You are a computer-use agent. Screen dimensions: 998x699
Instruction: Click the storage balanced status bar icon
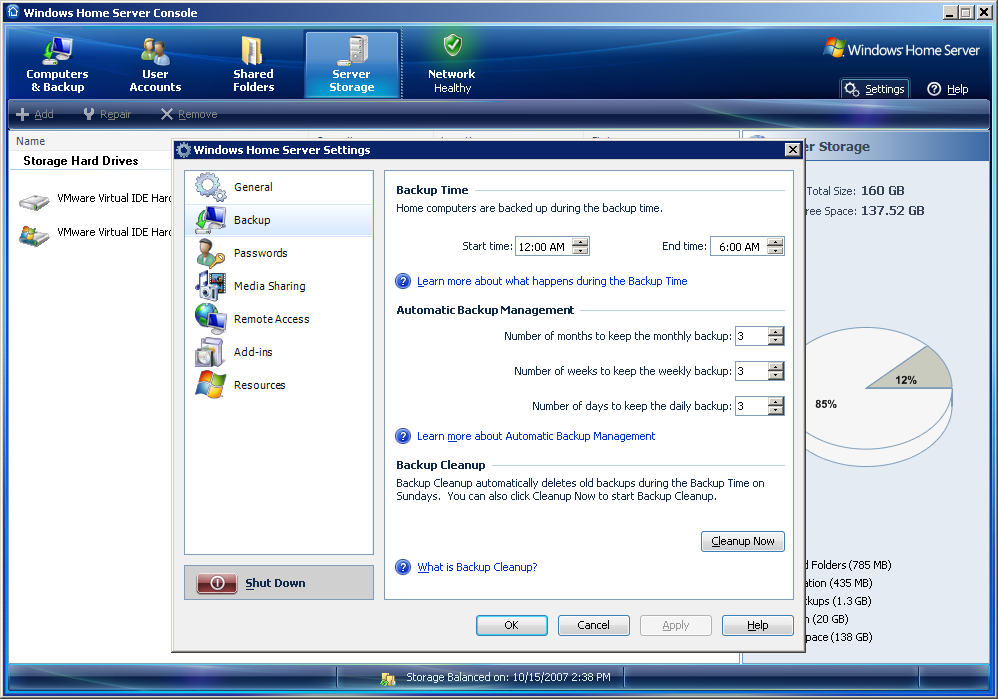[x=388, y=679]
